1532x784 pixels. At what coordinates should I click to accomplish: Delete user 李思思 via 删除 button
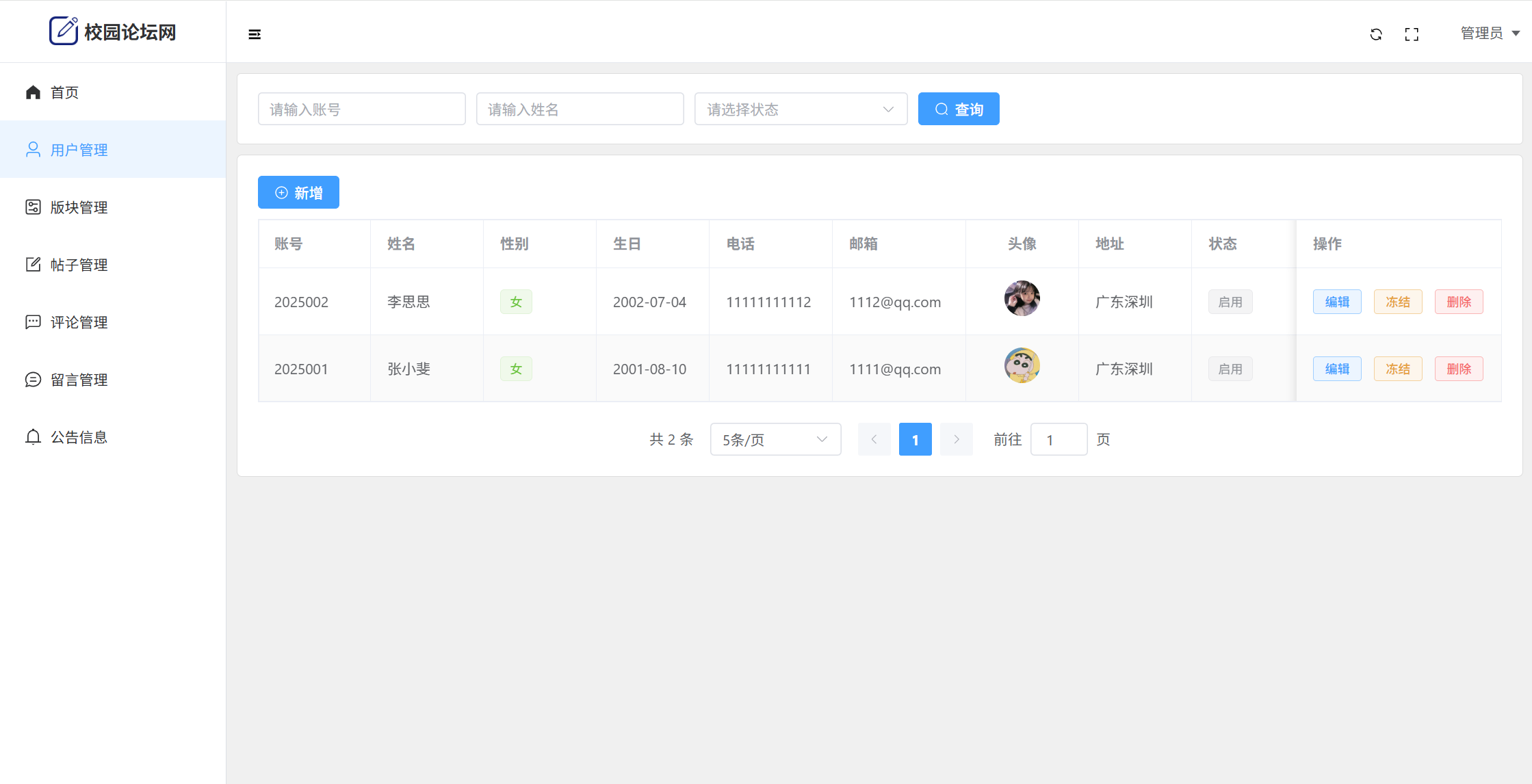1458,302
